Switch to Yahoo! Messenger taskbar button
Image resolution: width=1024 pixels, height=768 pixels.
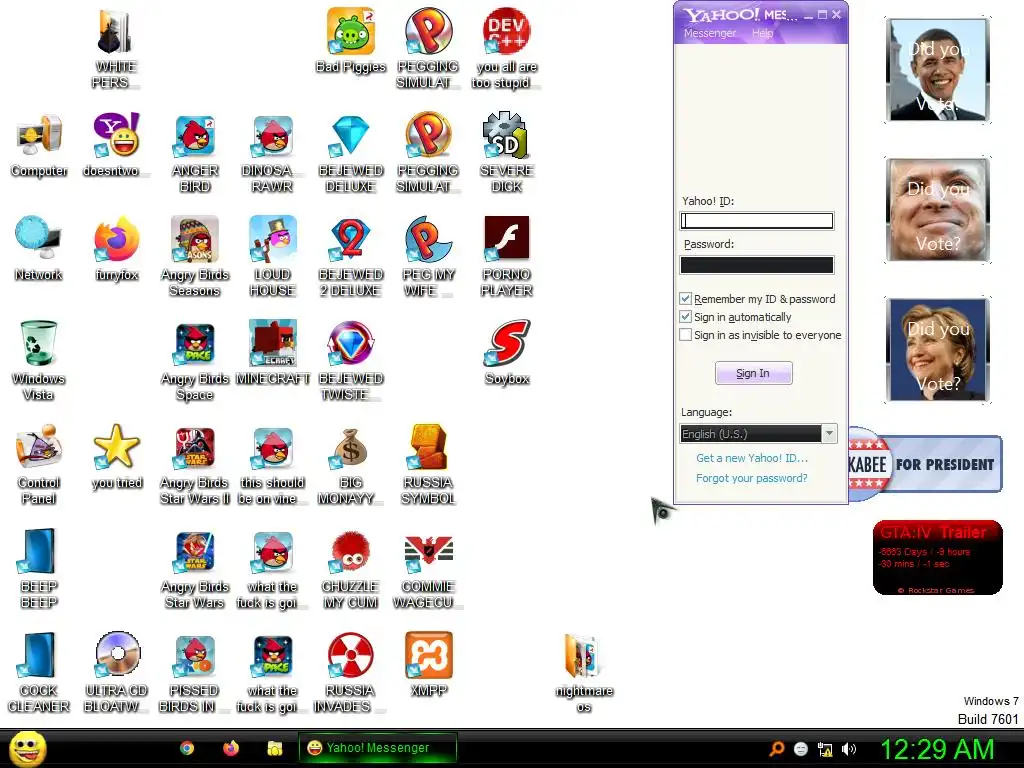coord(377,748)
